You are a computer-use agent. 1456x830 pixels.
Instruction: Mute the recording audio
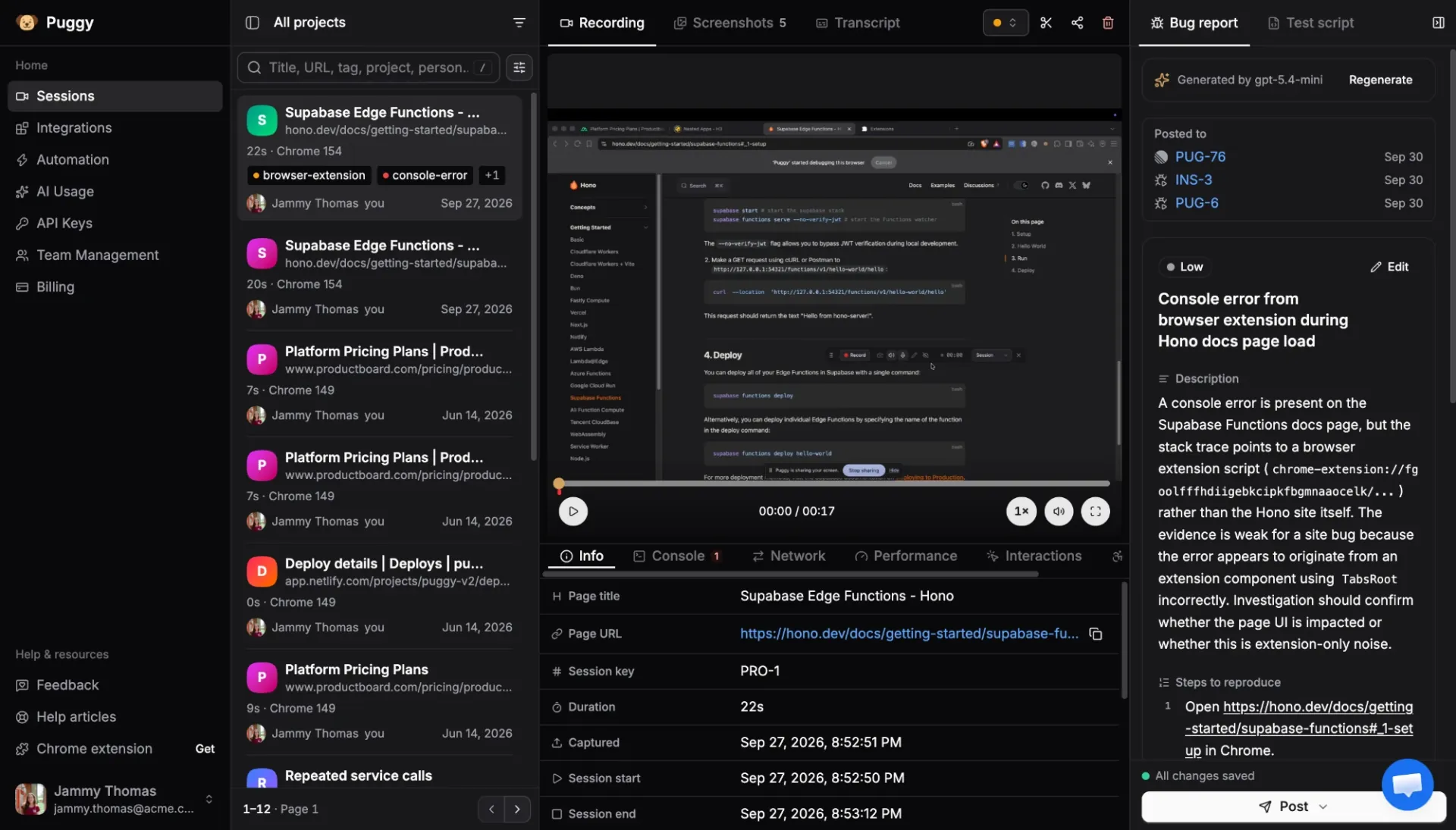(x=1059, y=512)
